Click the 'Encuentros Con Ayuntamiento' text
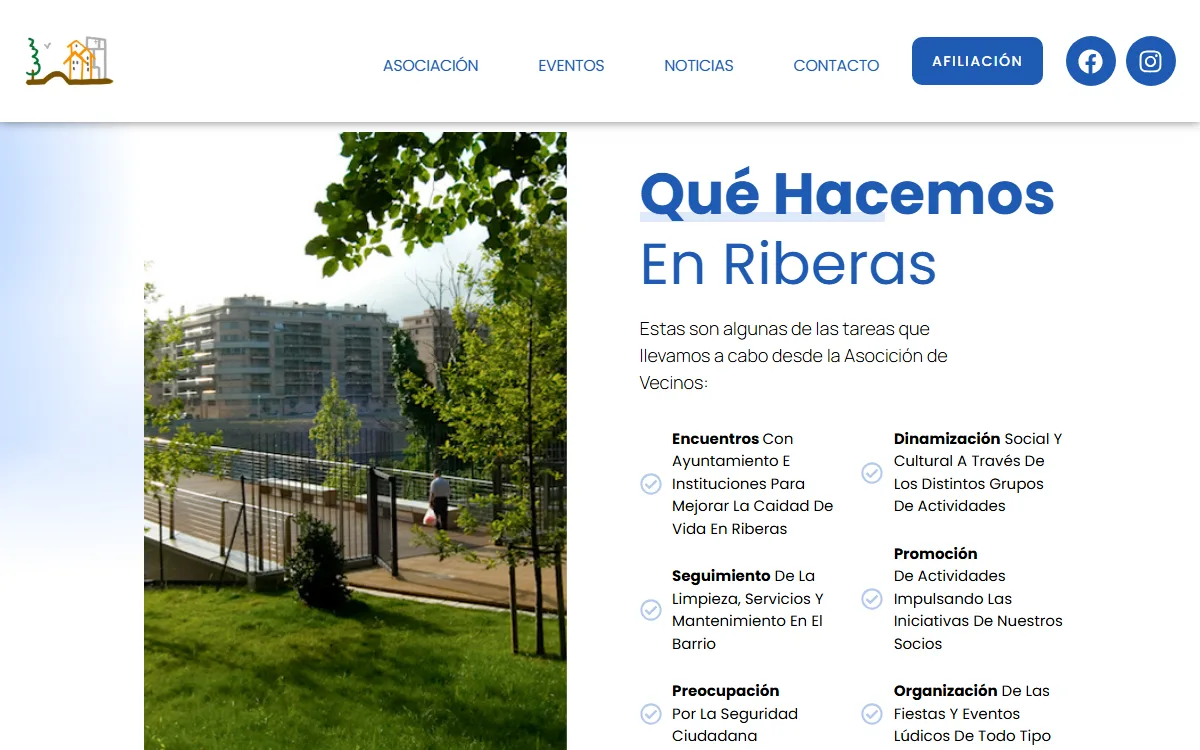This screenshot has width=1200, height=750. point(753,484)
